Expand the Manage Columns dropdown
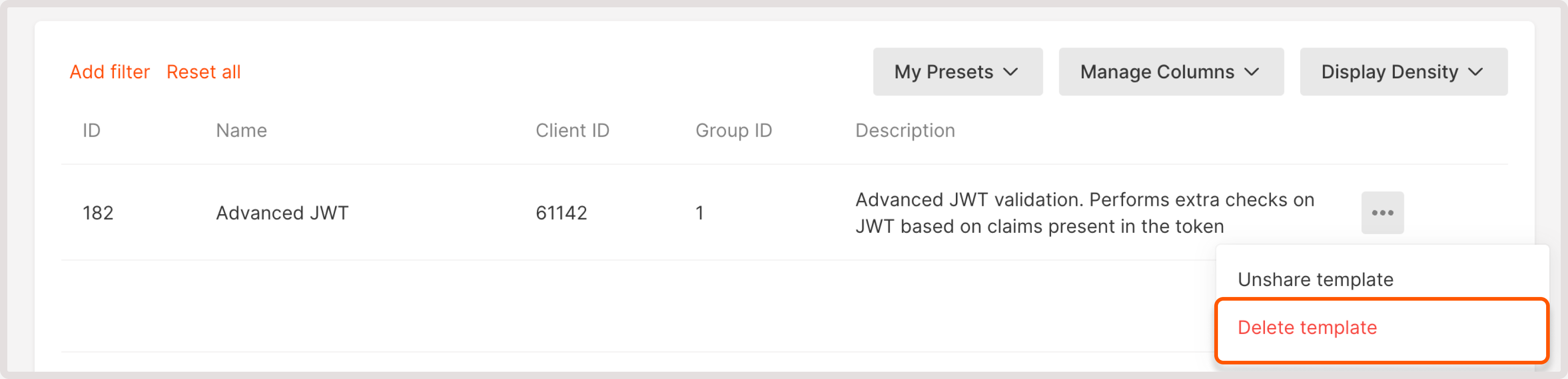Image resolution: width=1568 pixels, height=379 pixels. [x=1171, y=72]
